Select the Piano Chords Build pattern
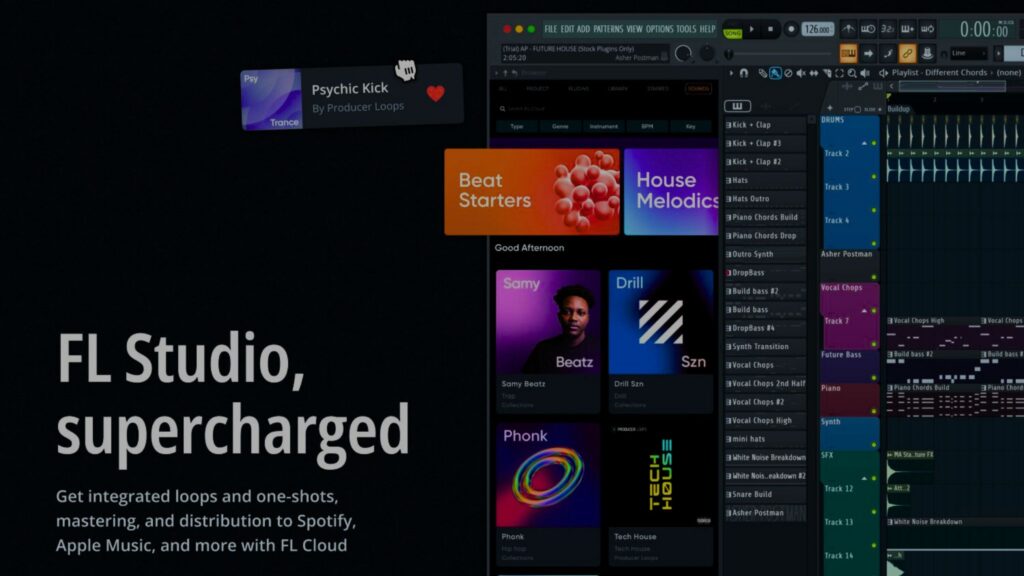Image resolution: width=1024 pixels, height=576 pixels. (765, 217)
